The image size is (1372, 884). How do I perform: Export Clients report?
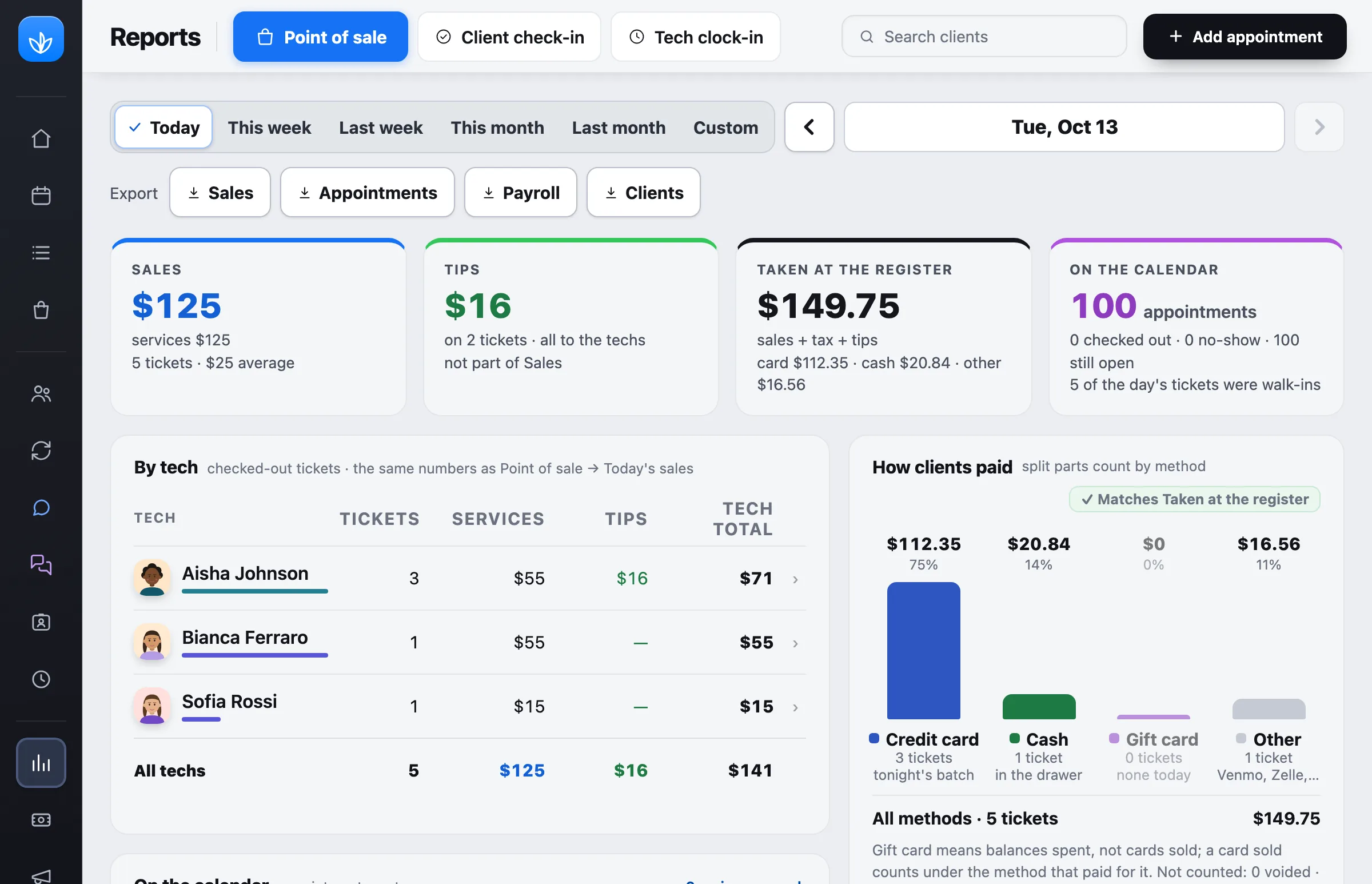click(x=643, y=192)
